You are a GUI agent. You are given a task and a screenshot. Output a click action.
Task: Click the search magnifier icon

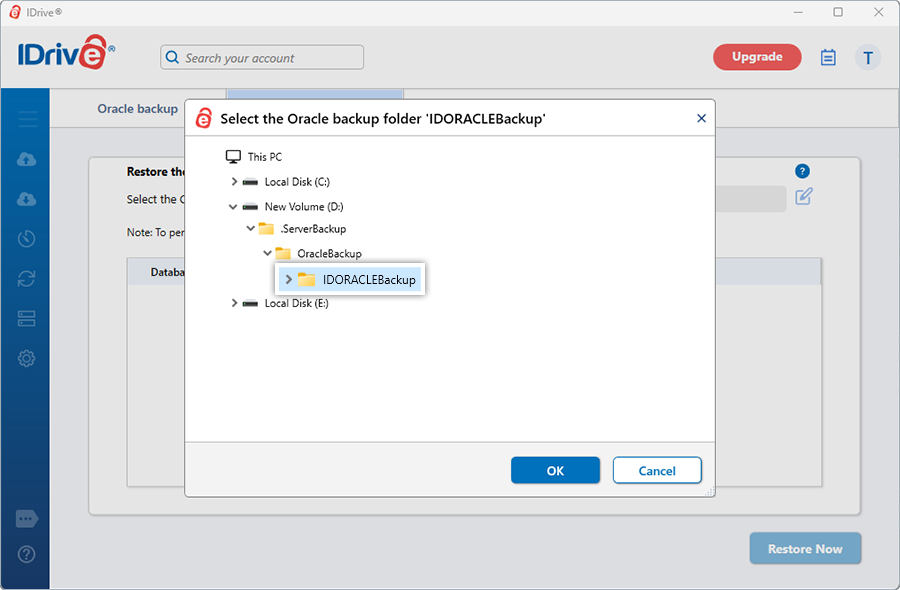tap(172, 57)
